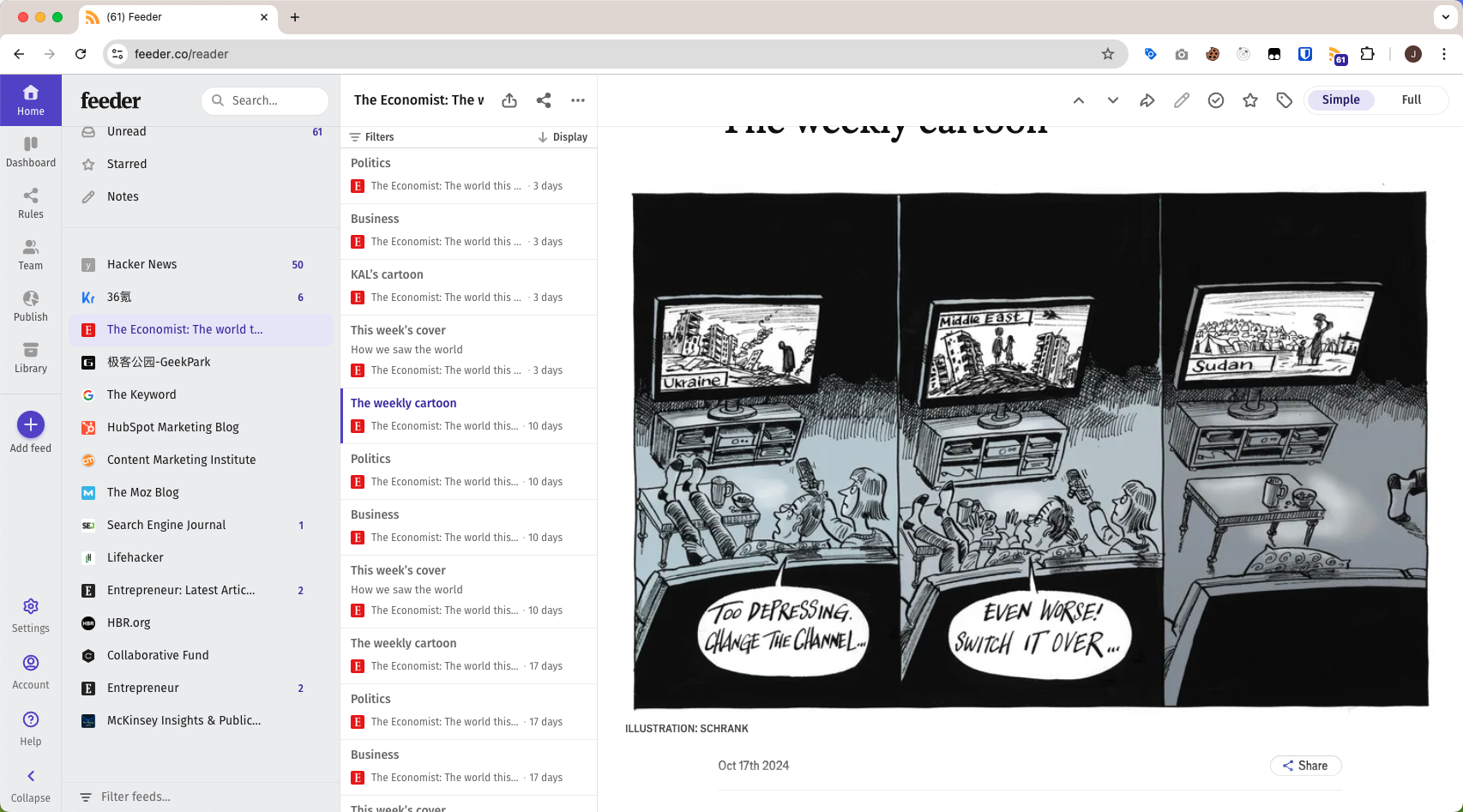Open the Starred folder
Screen dimensions: 1463x812
point(201,164)
